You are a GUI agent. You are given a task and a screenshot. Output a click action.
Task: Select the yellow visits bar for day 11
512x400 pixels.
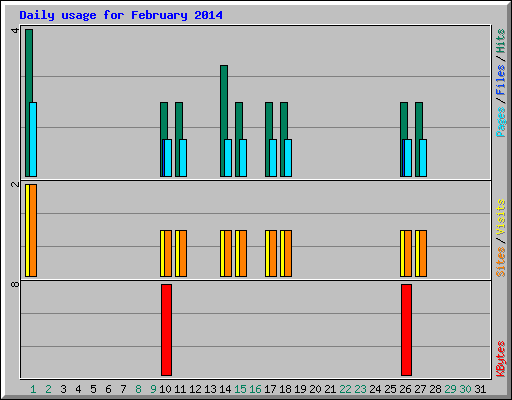177,253
